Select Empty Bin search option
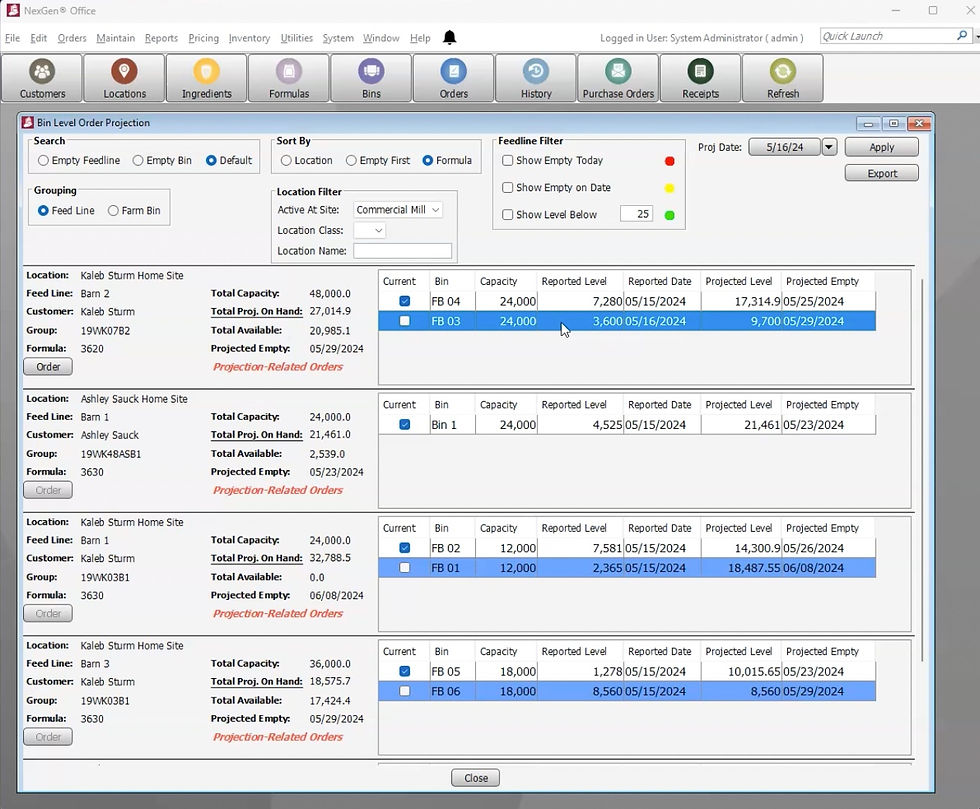The width and height of the screenshot is (980, 809). (x=138, y=161)
